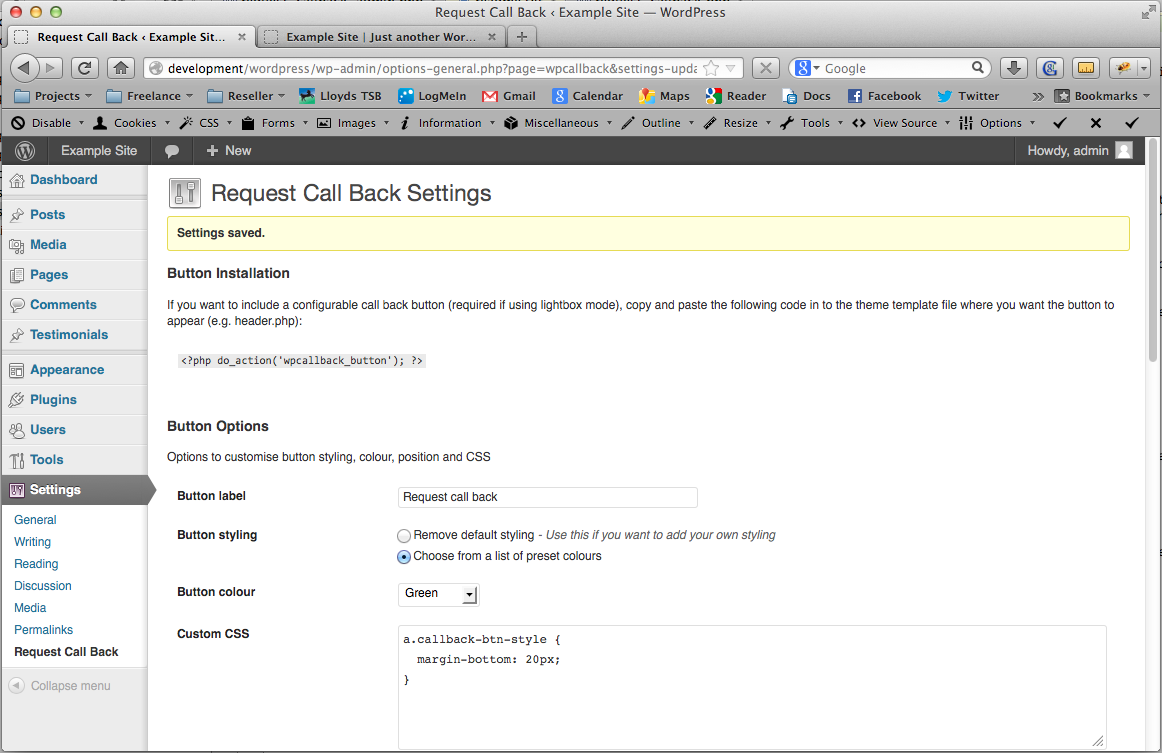This screenshot has width=1162, height=753.
Task: Click the search magnifier in Google box
Action: coord(978,67)
